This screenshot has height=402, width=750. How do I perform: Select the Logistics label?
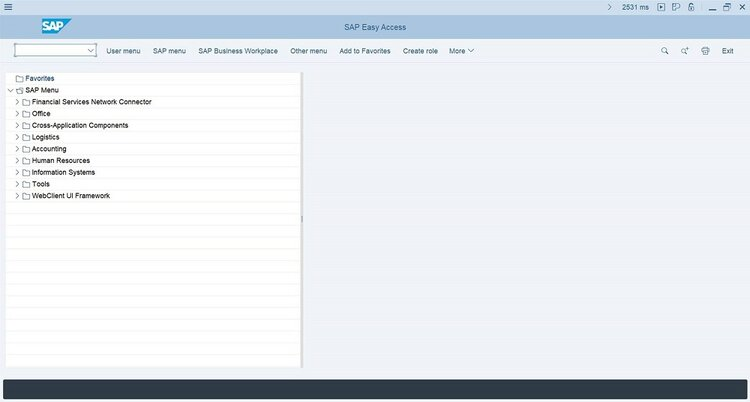click(45, 137)
